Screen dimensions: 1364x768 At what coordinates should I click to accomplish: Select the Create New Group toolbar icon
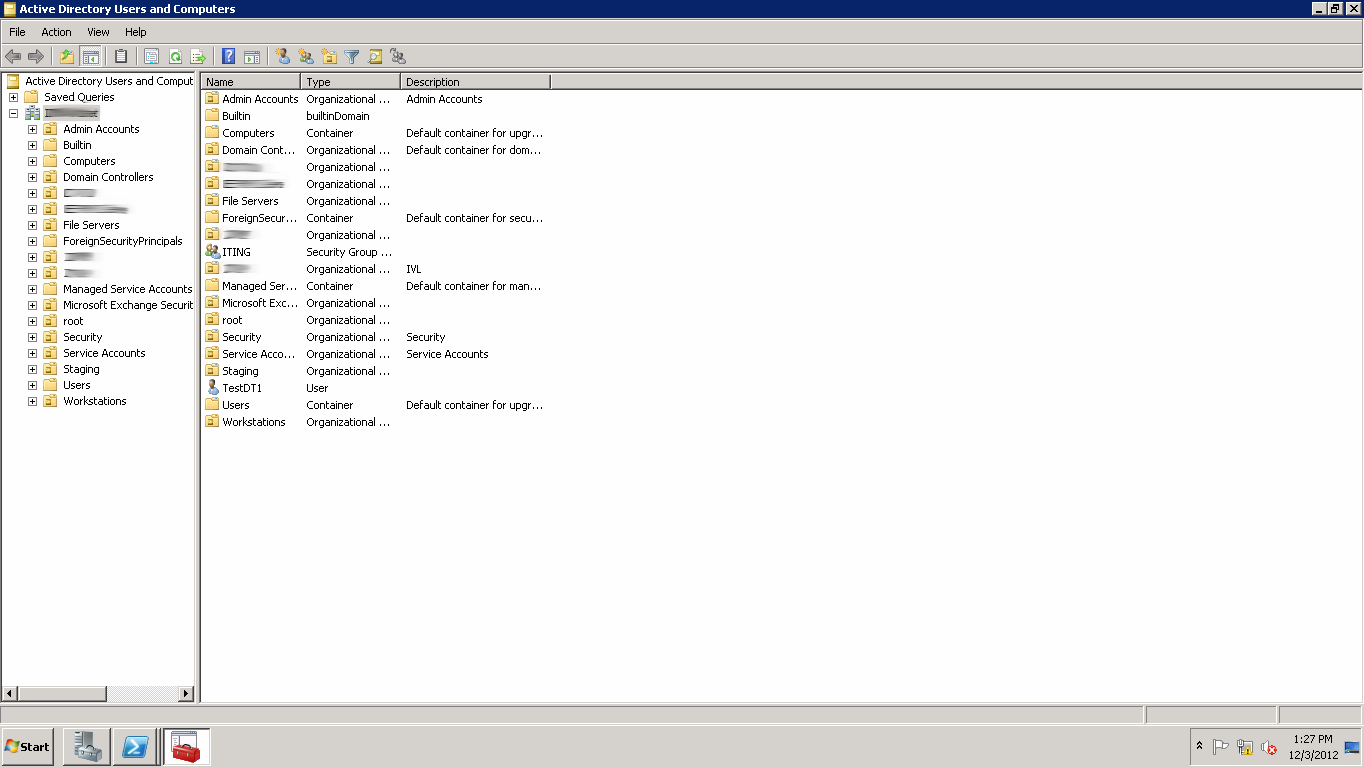(x=306, y=56)
